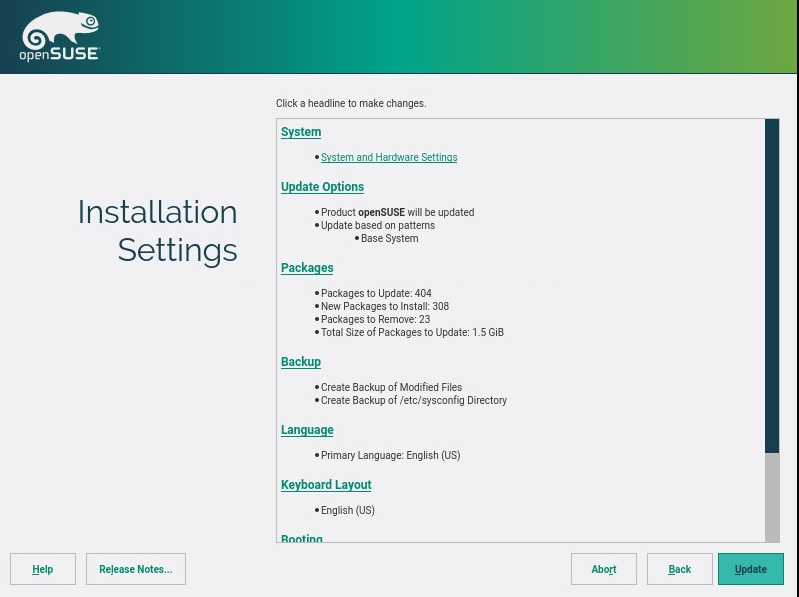
Task: Click the openSUSE chameleon logo
Action: (x=60, y=36)
